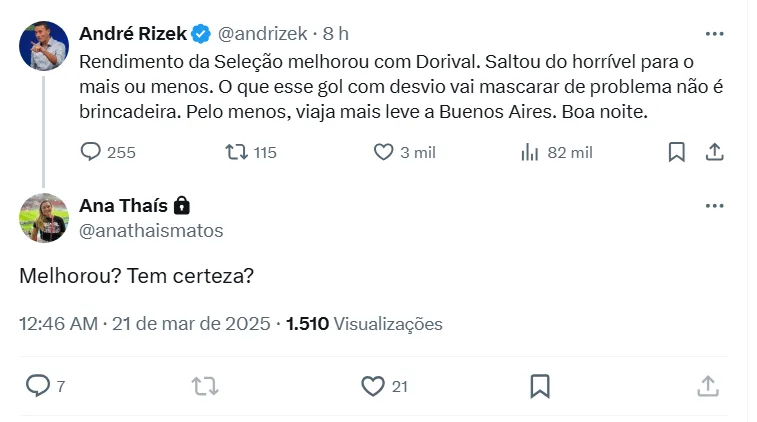Viewport: 757px width, 422px height.
Task: Open André Rizek's profile picture
Action: click(x=44, y=46)
